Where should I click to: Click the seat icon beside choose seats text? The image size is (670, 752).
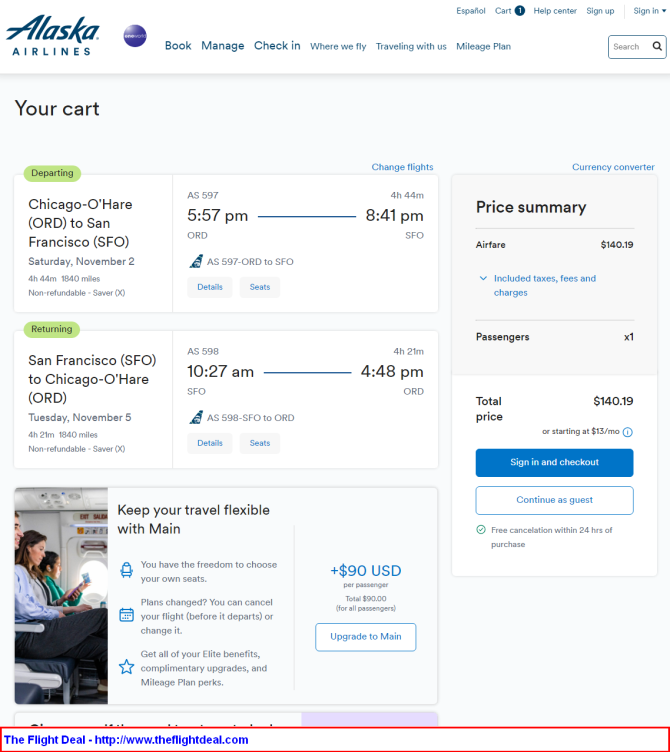tap(127, 570)
